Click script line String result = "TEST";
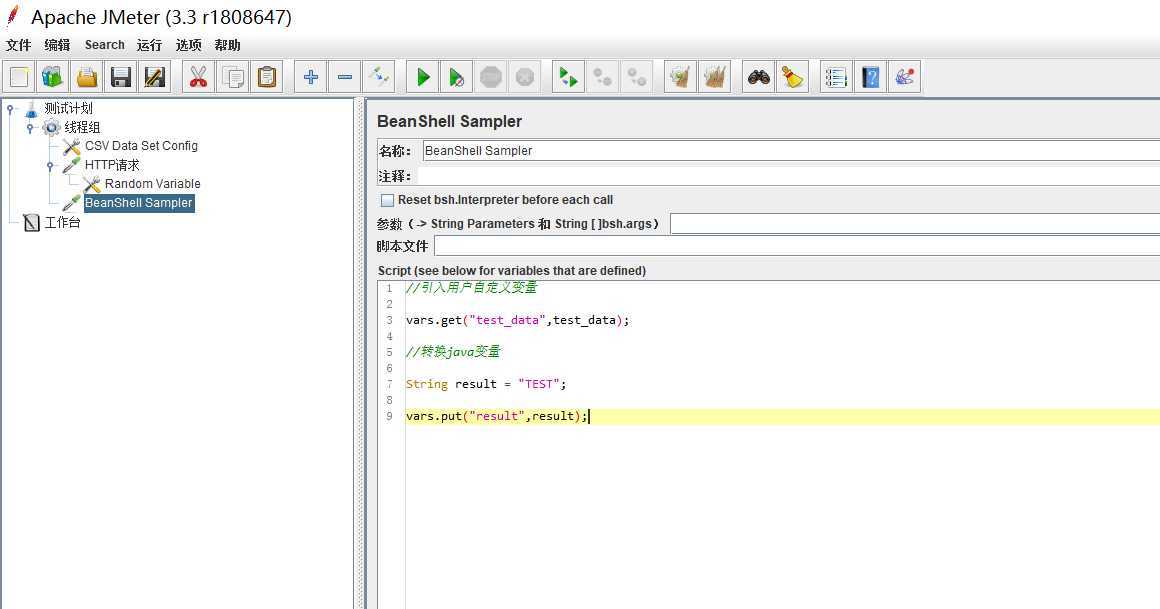Viewport: 1160px width, 609px height. point(486,384)
